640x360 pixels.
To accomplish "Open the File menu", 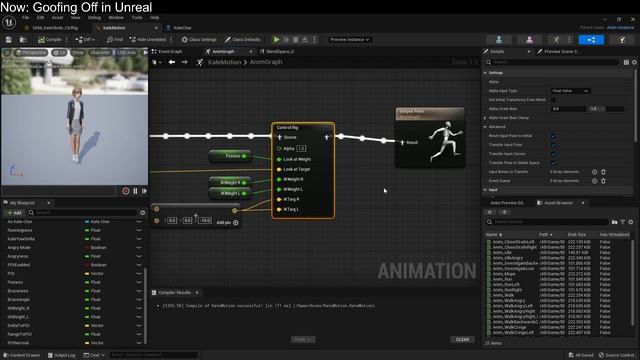I will [25, 18].
